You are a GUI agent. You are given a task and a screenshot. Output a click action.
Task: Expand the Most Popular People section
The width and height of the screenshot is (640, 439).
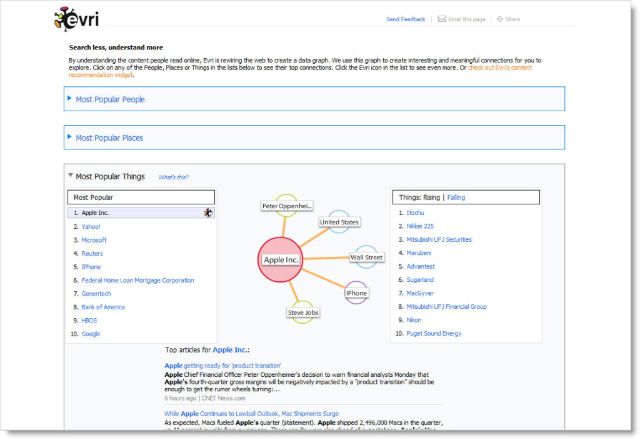point(69,98)
